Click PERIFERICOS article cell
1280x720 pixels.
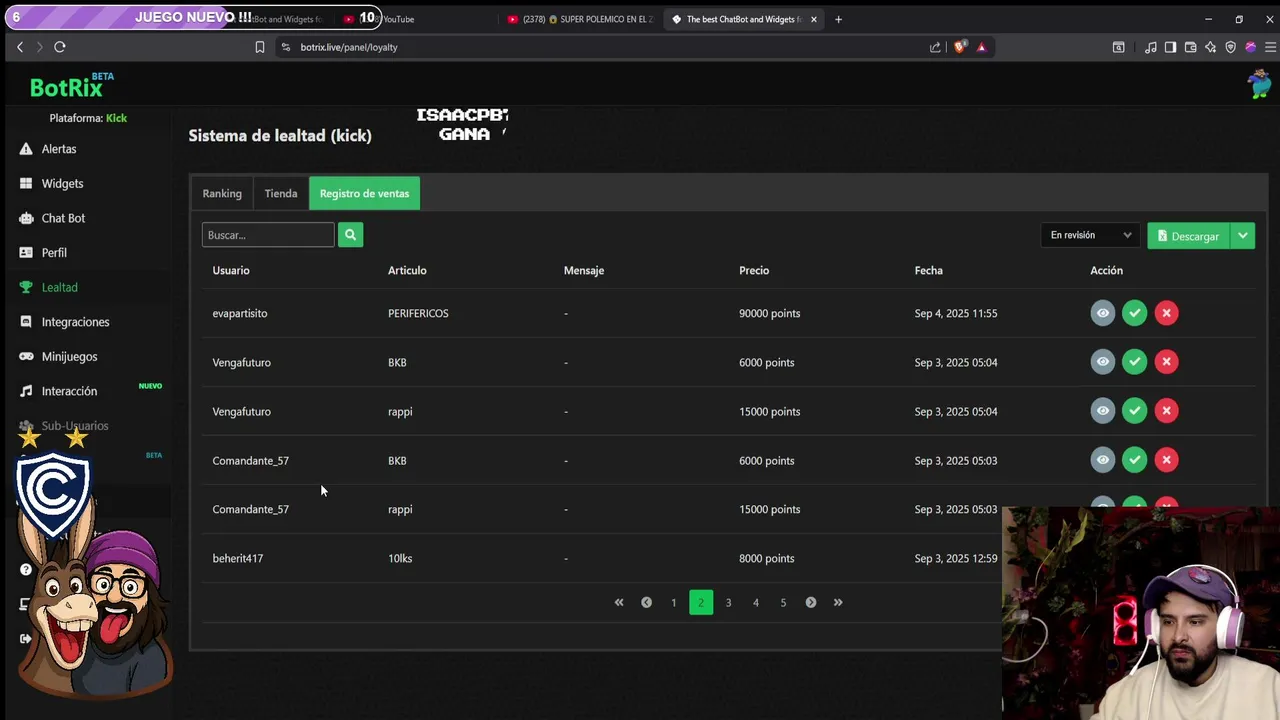(x=418, y=313)
